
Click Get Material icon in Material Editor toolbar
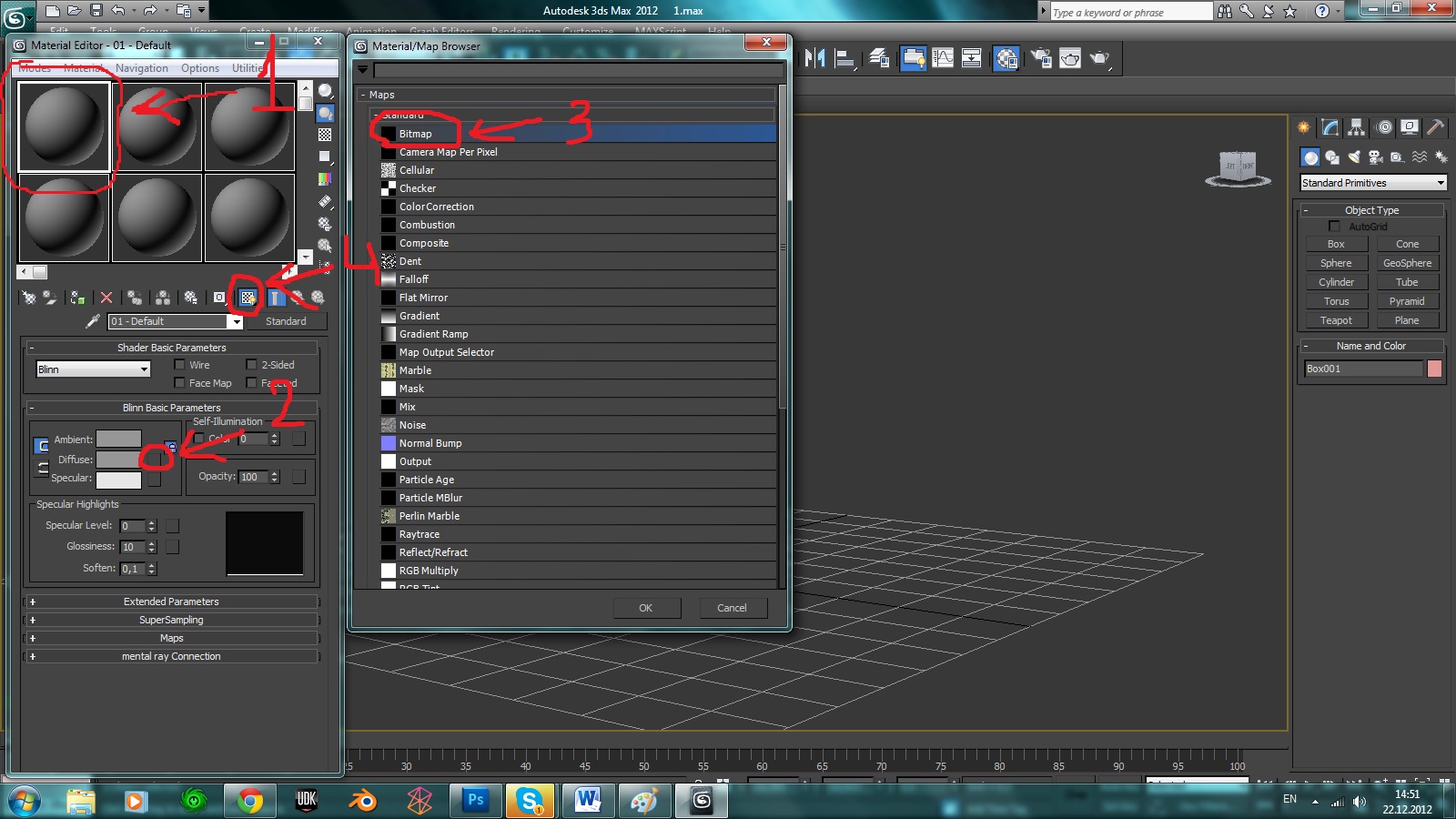tap(29, 298)
